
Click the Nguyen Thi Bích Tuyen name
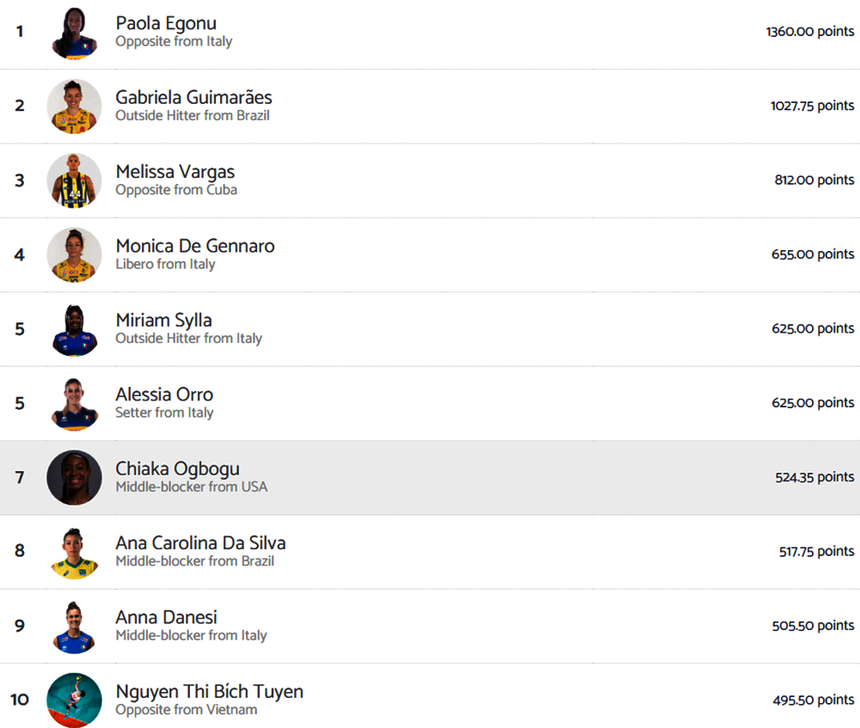click(209, 692)
